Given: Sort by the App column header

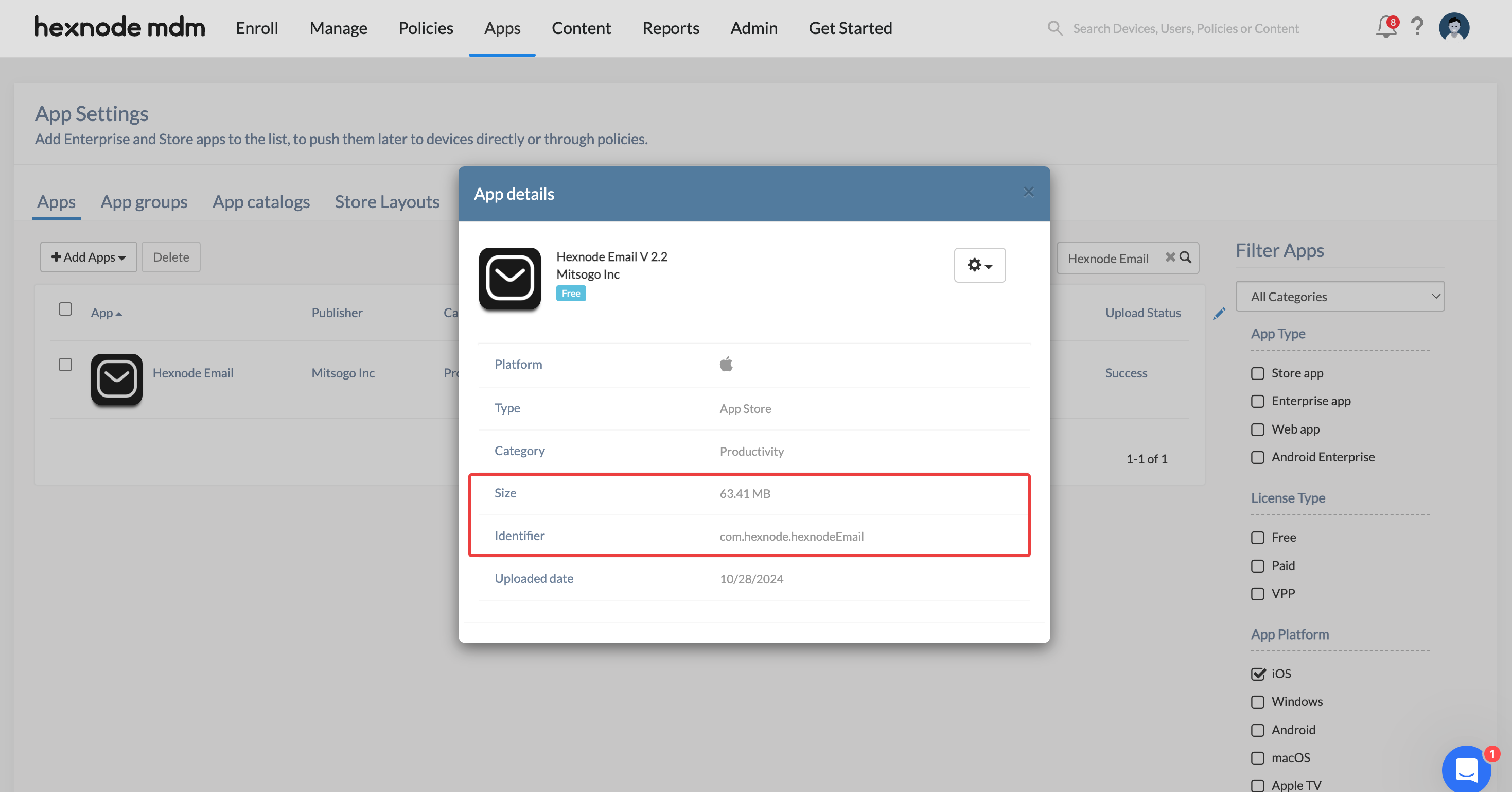Looking at the screenshot, I should (x=106, y=313).
